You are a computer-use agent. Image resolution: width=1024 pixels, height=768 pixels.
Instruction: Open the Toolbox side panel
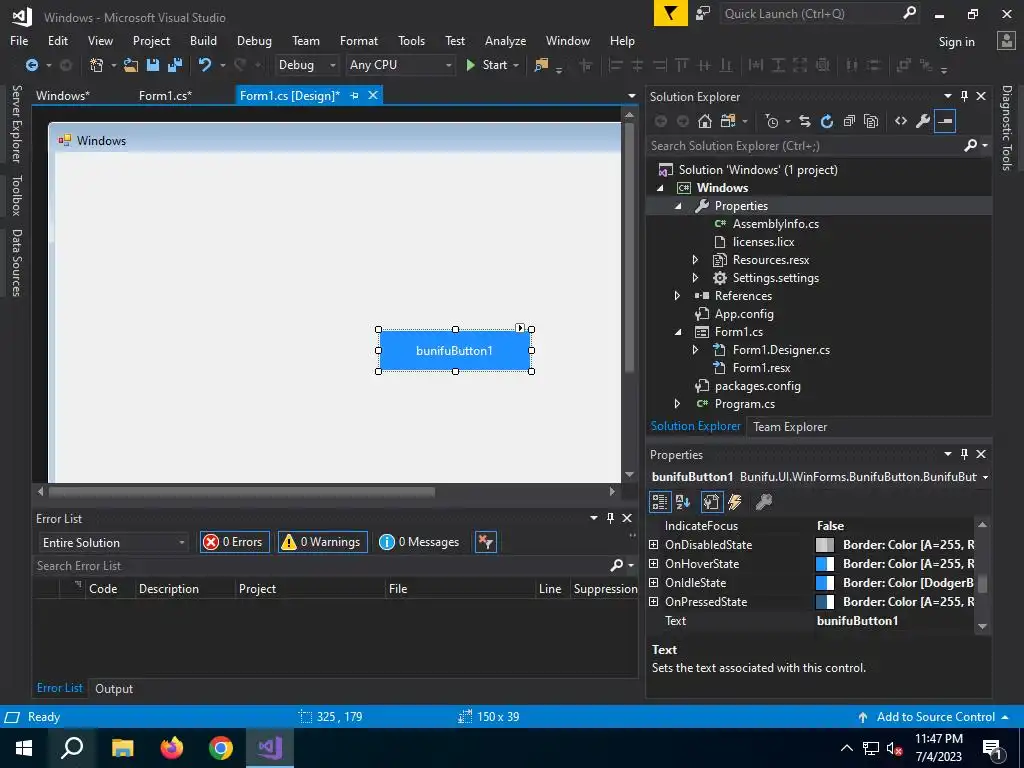click(17, 195)
